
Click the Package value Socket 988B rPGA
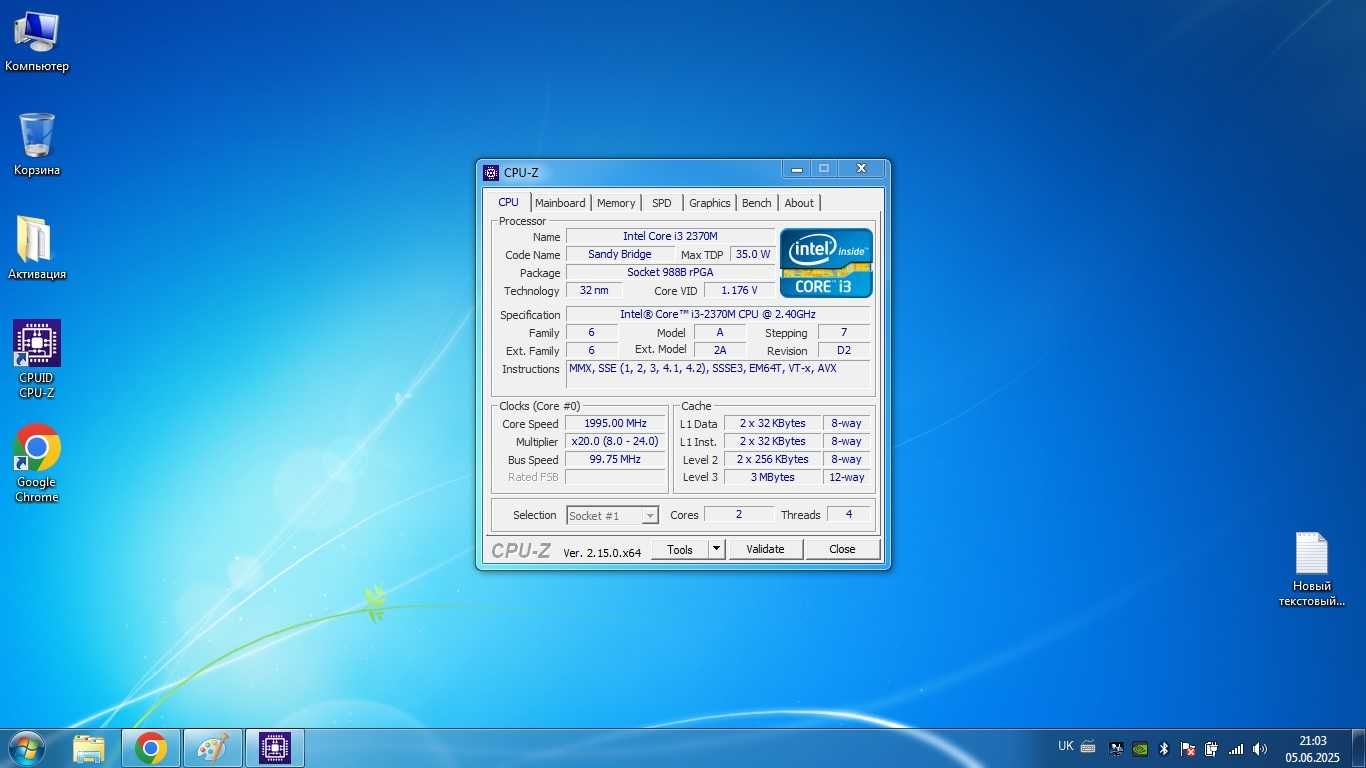(x=670, y=272)
